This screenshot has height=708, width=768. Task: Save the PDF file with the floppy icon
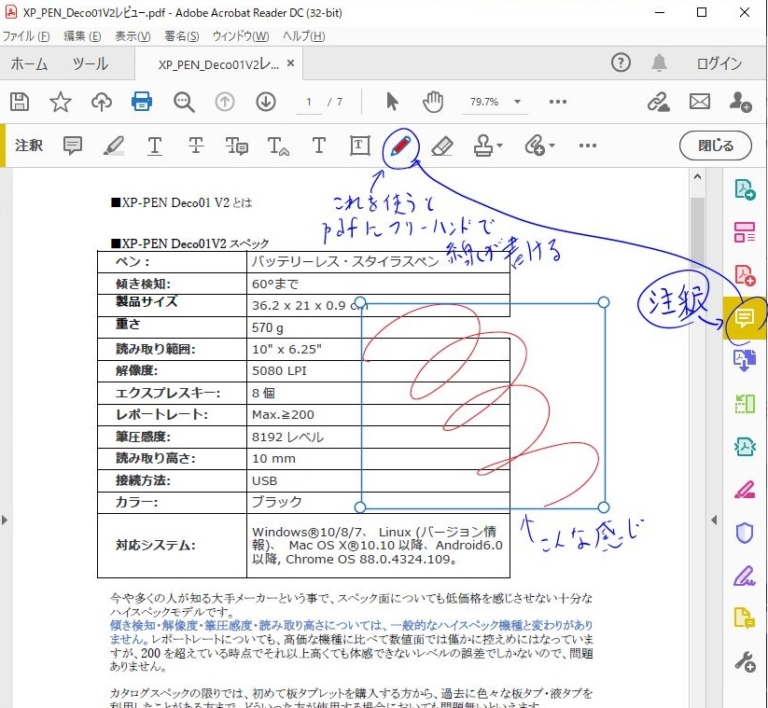20,102
